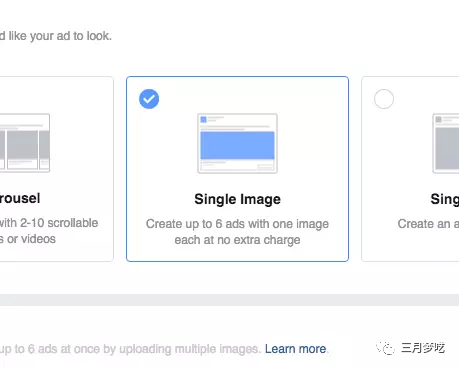459x368 pixels.
Task: Click the Carousel format preview illustration
Action: (x=25, y=143)
